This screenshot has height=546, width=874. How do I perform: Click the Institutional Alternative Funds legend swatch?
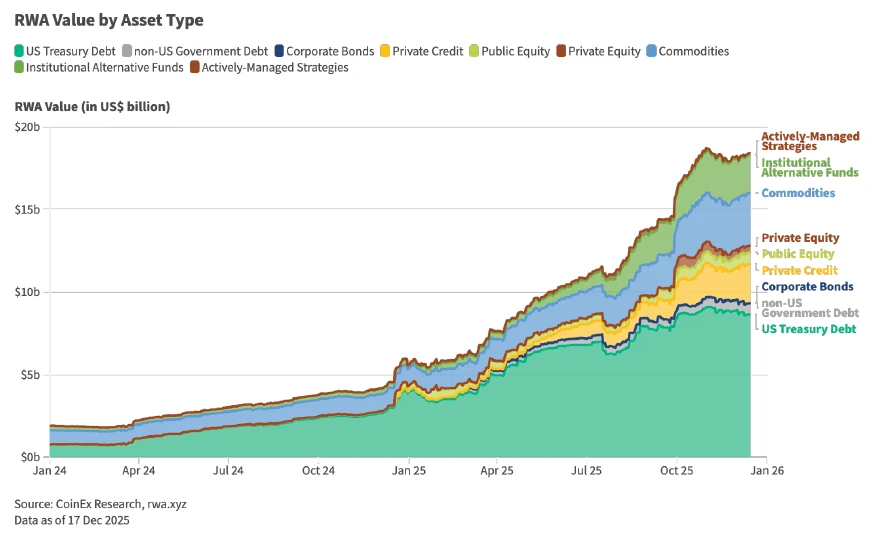click(x=19, y=68)
